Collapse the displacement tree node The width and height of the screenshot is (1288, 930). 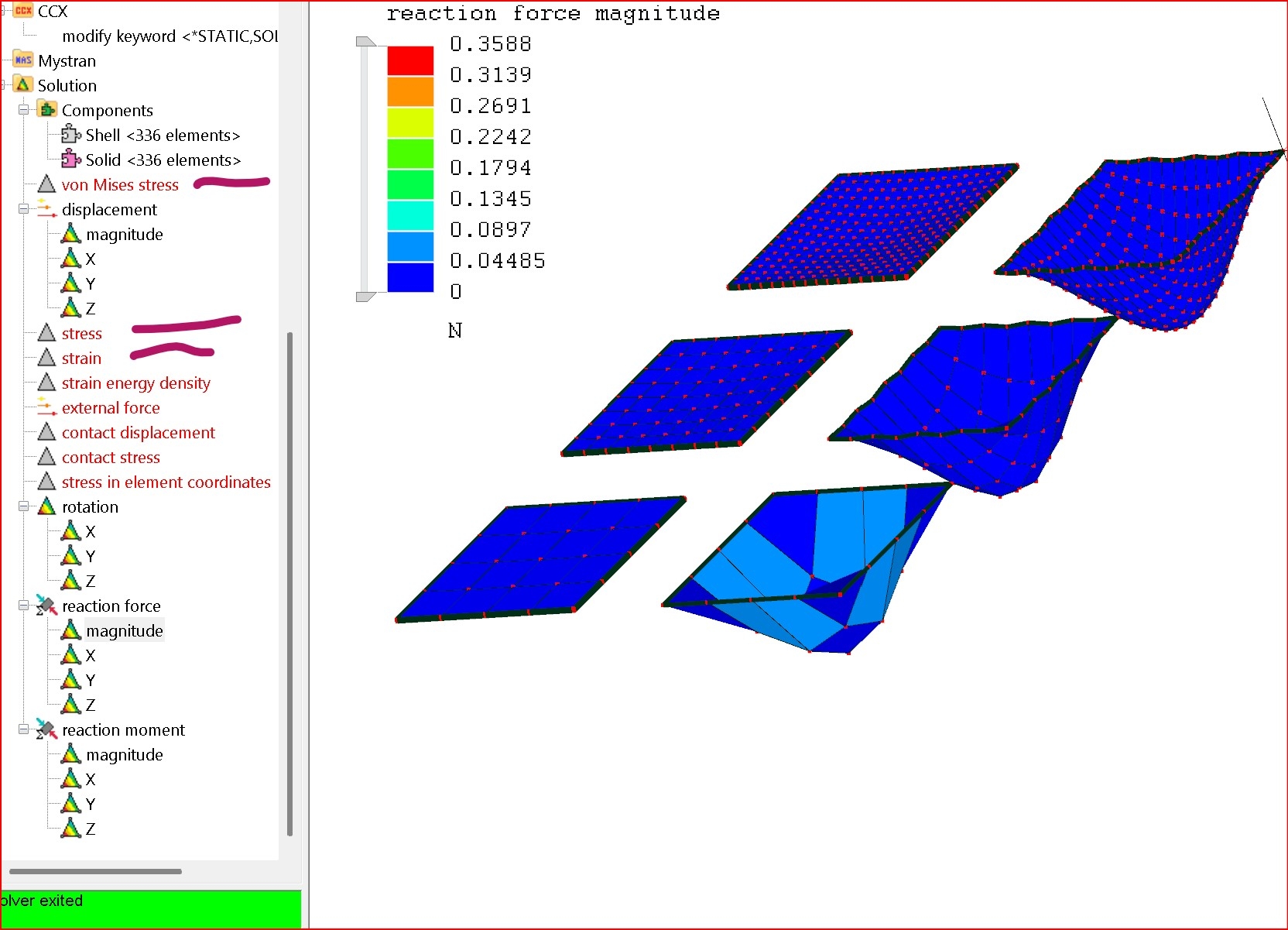pos(24,209)
